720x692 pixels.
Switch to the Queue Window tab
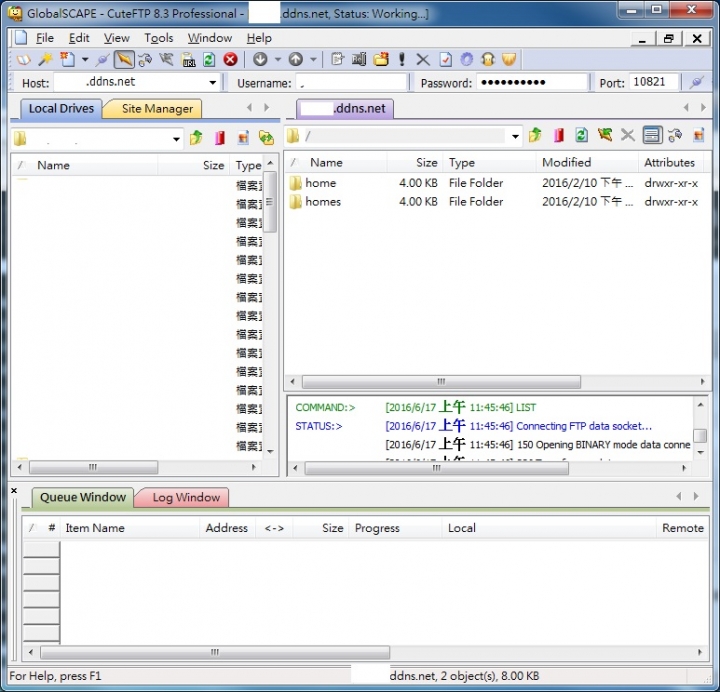[x=83, y=497]
